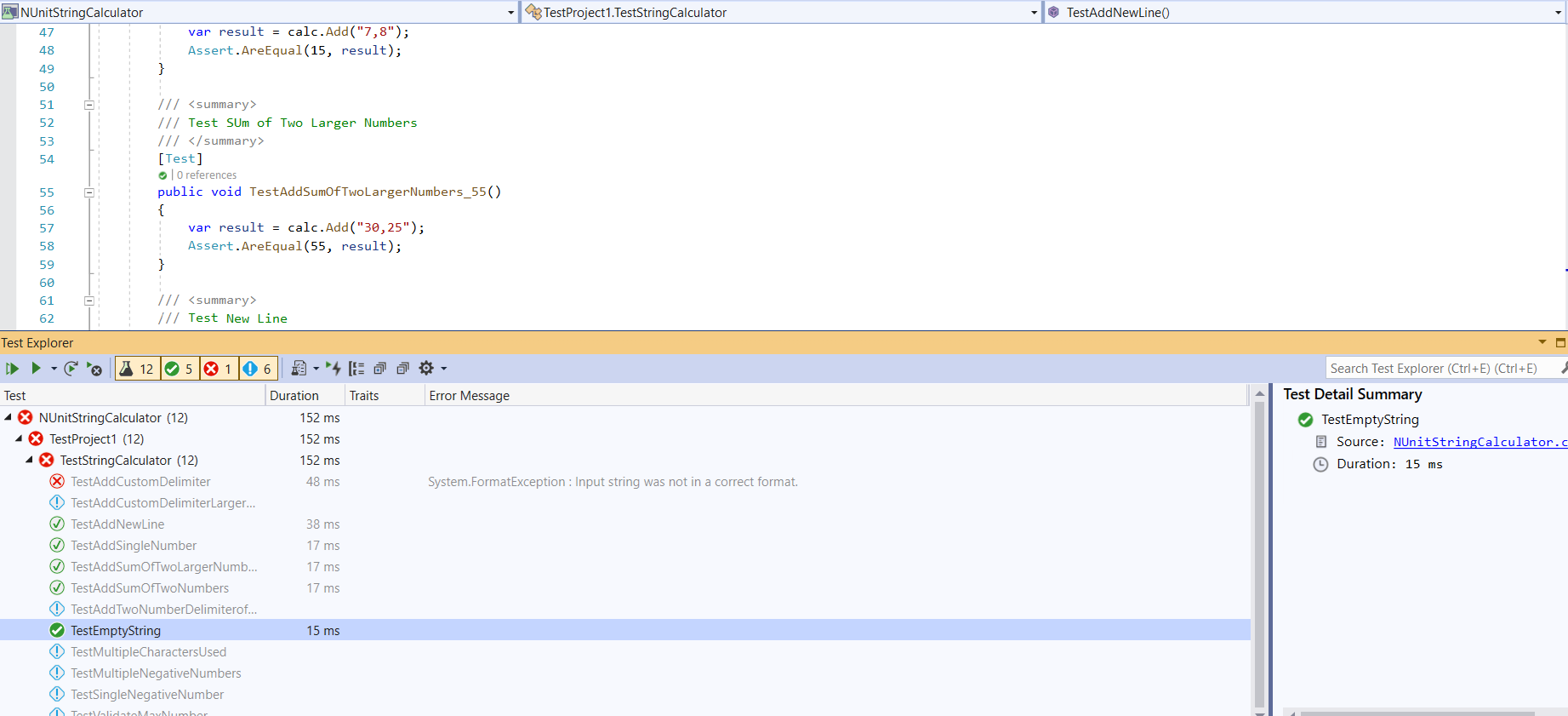This screenshot has height=716, width=1568.
Task: Sort by the Error Message column header
Action: click(835, 396)
